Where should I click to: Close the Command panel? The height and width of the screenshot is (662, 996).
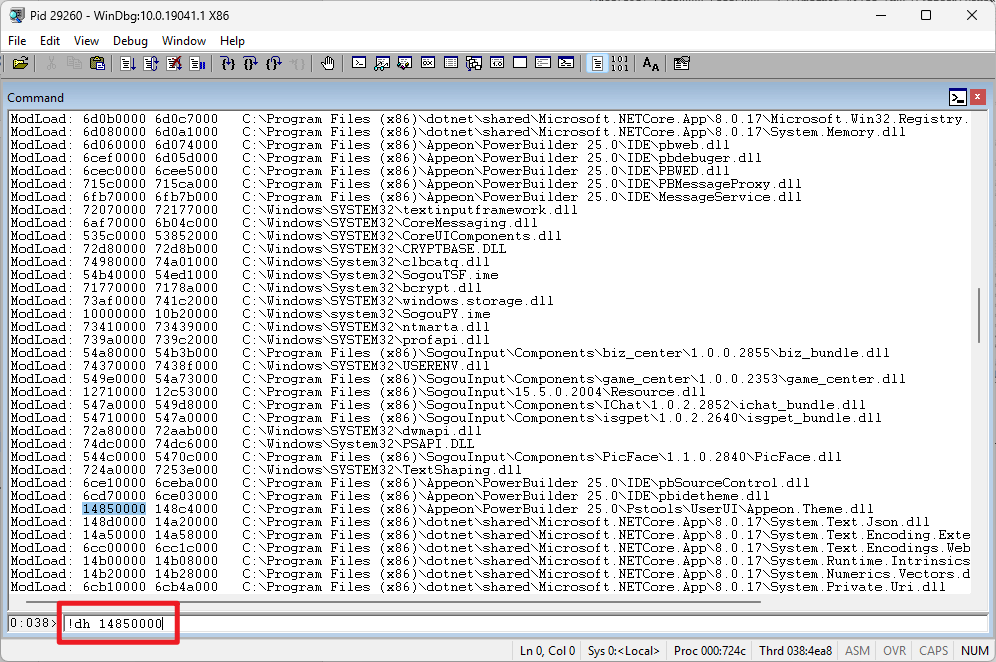(978, 97)
